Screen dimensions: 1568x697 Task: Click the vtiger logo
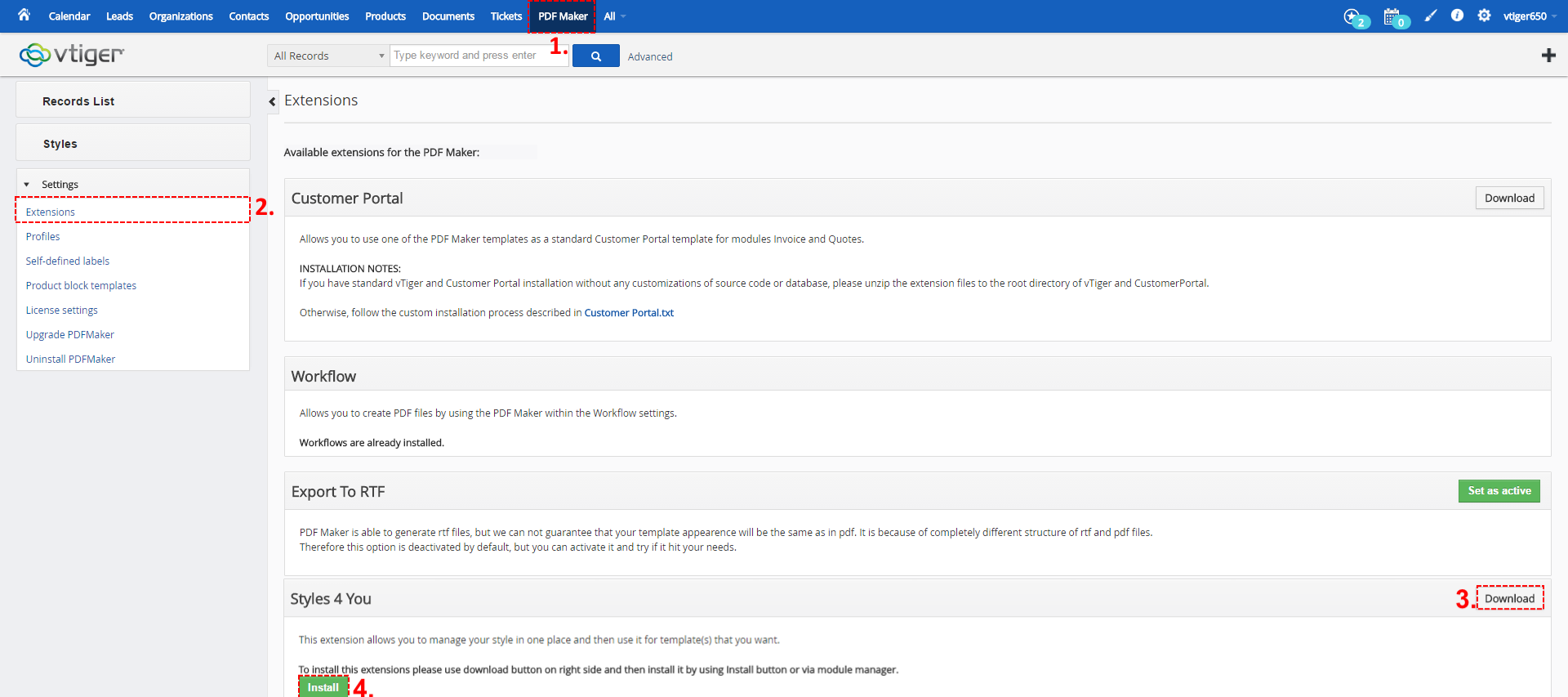[x=72, y=55]
